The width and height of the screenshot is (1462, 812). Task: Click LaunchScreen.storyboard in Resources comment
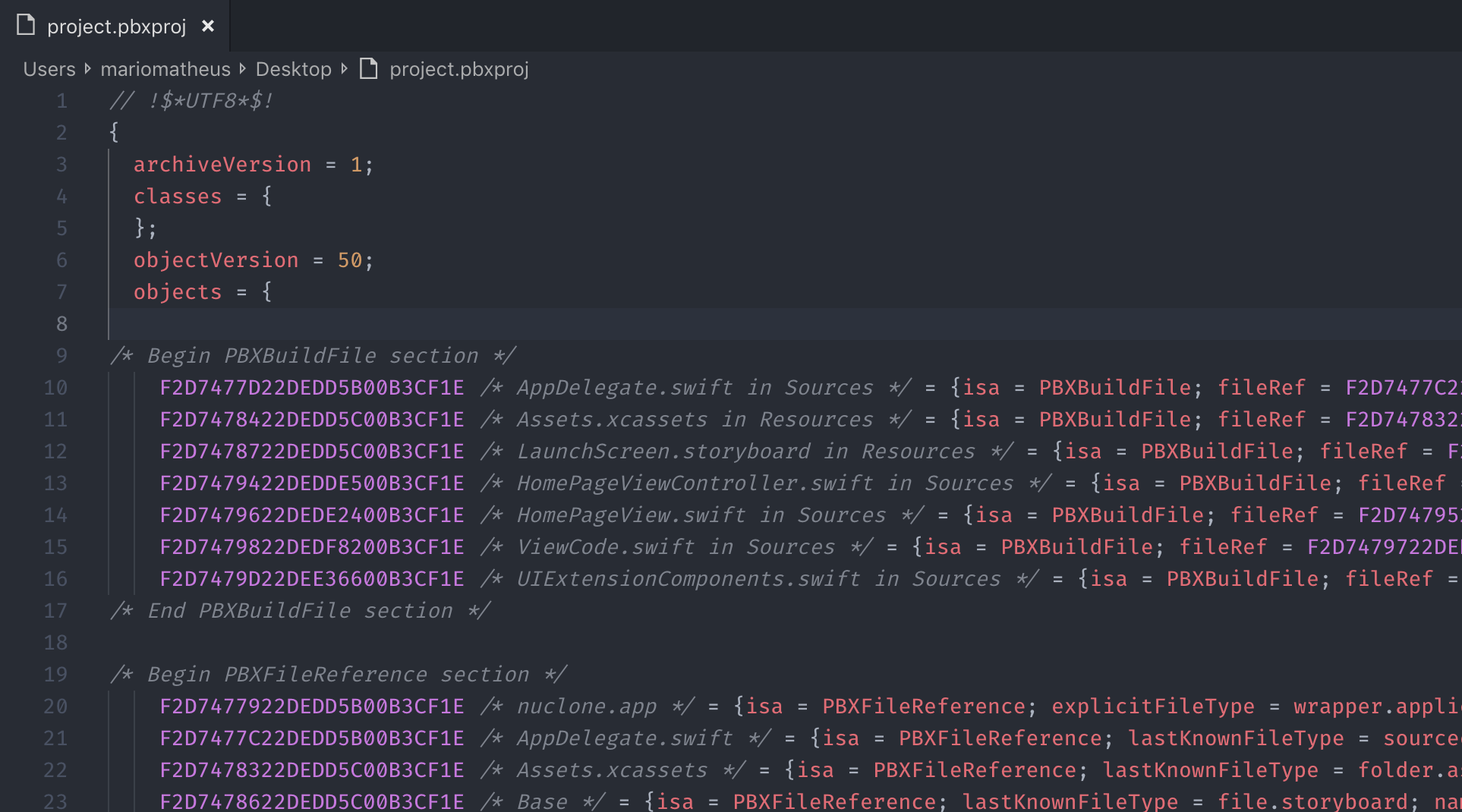pyautogui.click(x=746, y=452)
